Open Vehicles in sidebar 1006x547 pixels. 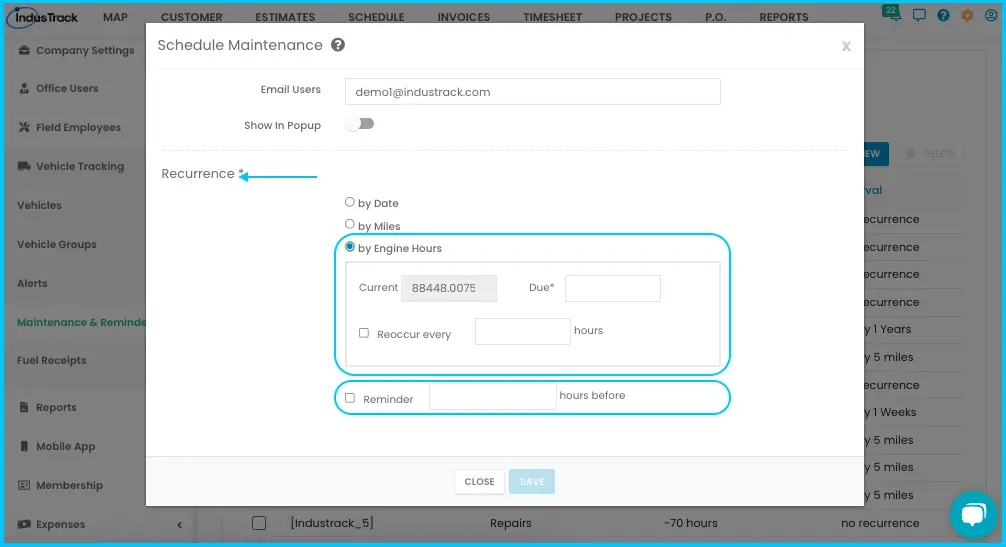click(39, 205)
